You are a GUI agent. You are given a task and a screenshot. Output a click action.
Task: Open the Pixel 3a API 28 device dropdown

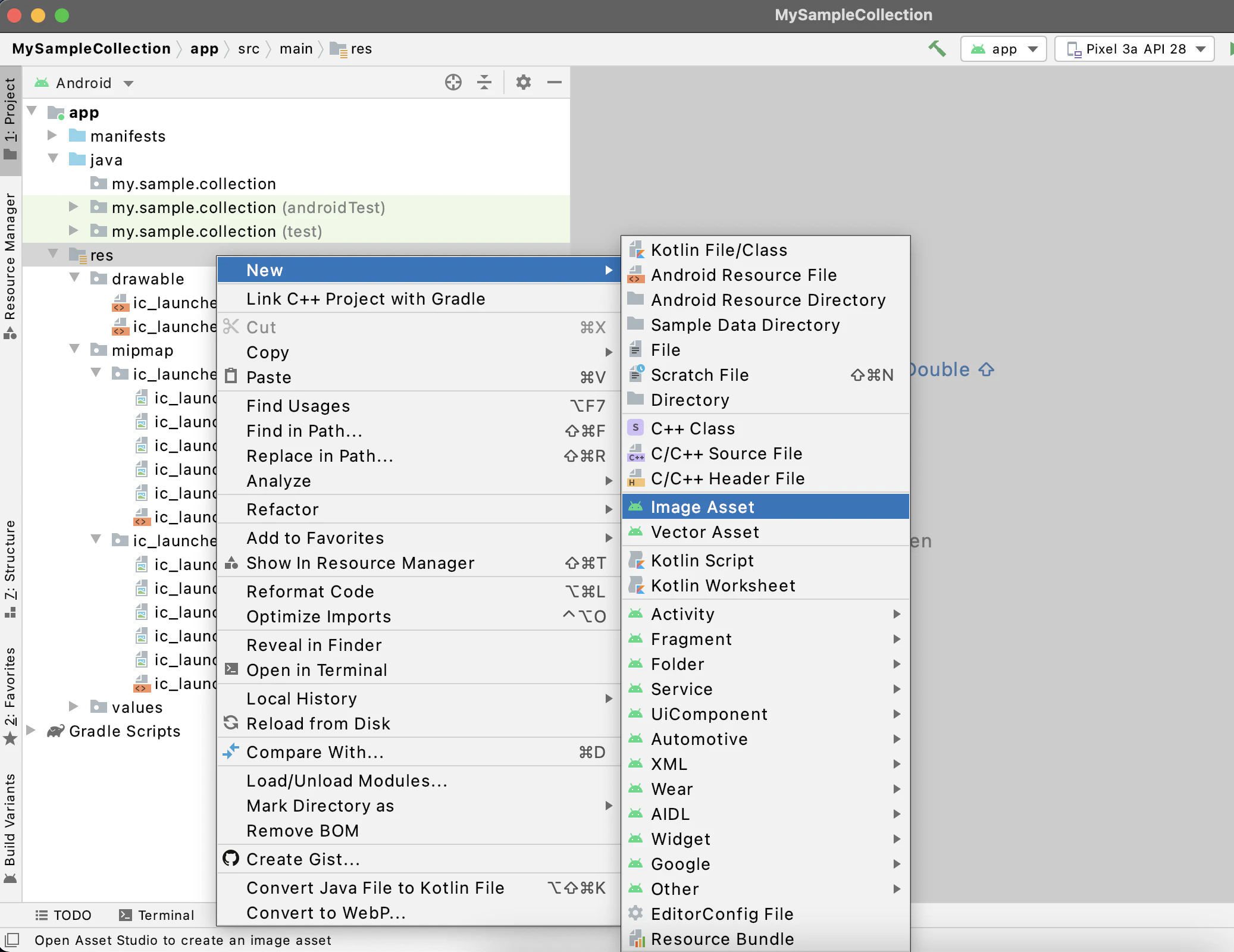point(1134,49)
